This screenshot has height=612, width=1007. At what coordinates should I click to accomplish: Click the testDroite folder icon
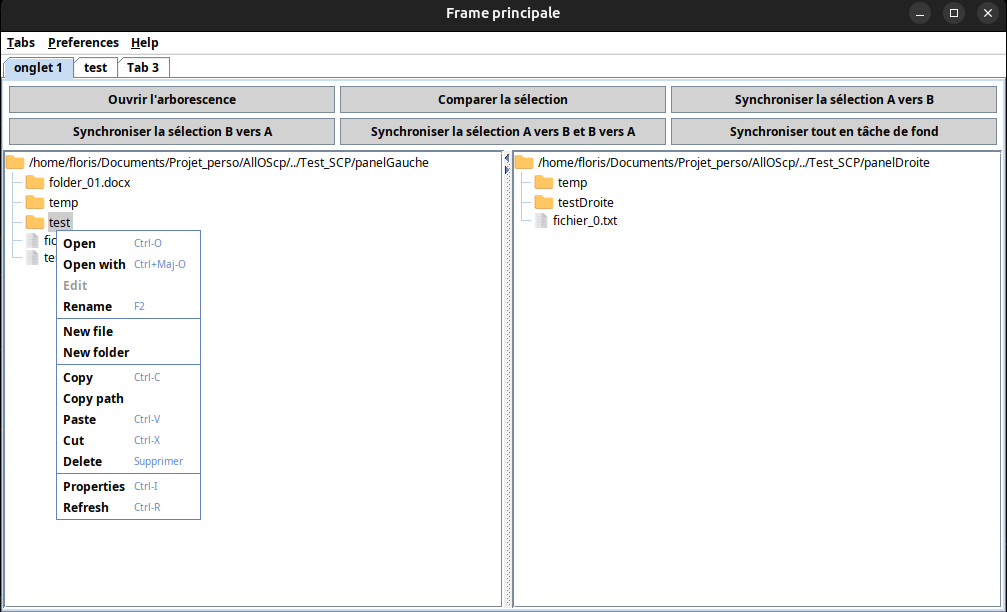pos(544,202)
